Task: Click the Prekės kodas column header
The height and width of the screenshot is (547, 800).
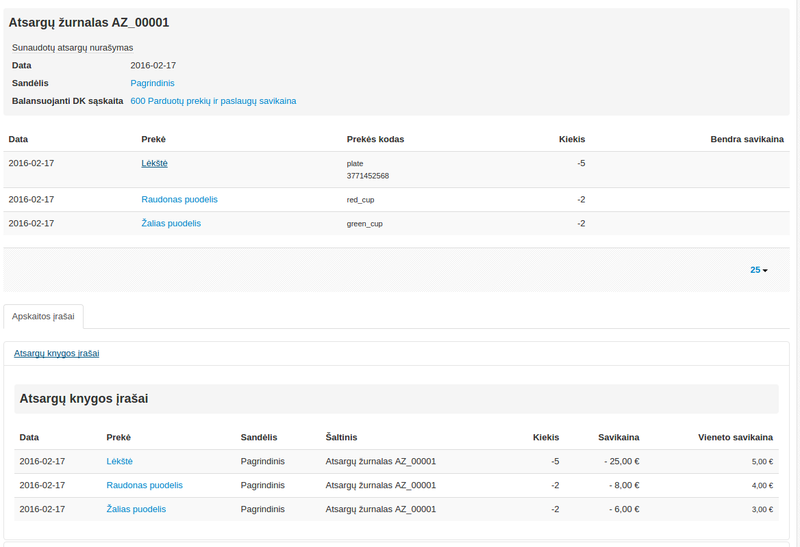Action: [375, 139]
